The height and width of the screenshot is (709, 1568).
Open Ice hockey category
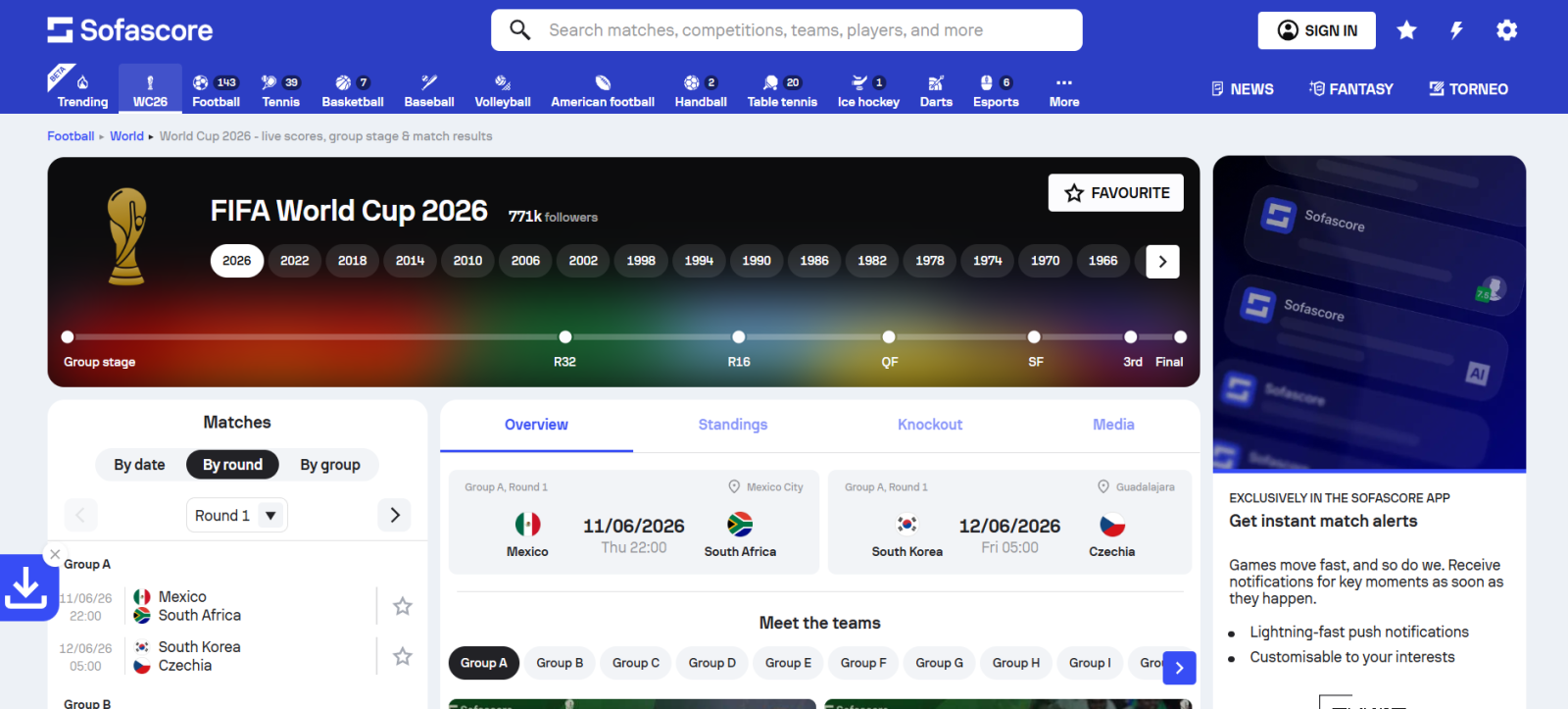868,89
